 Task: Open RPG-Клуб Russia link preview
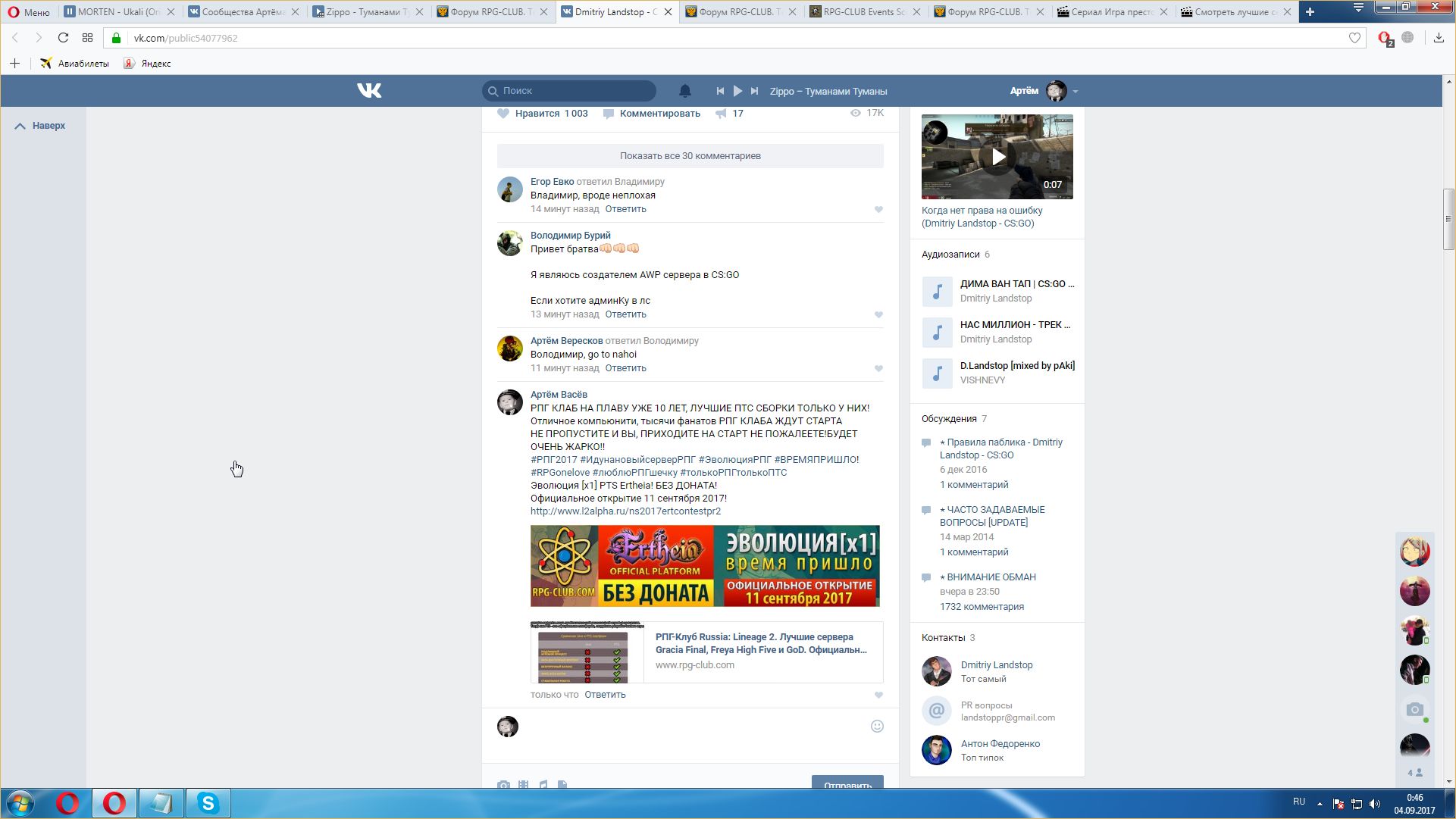coord(706,652)
